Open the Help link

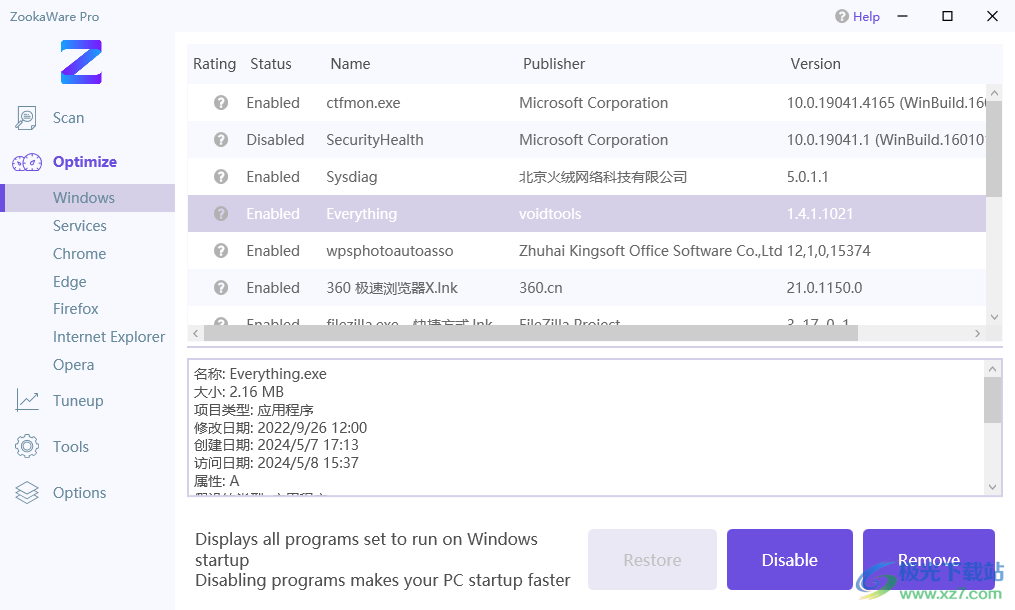[857, 16]
